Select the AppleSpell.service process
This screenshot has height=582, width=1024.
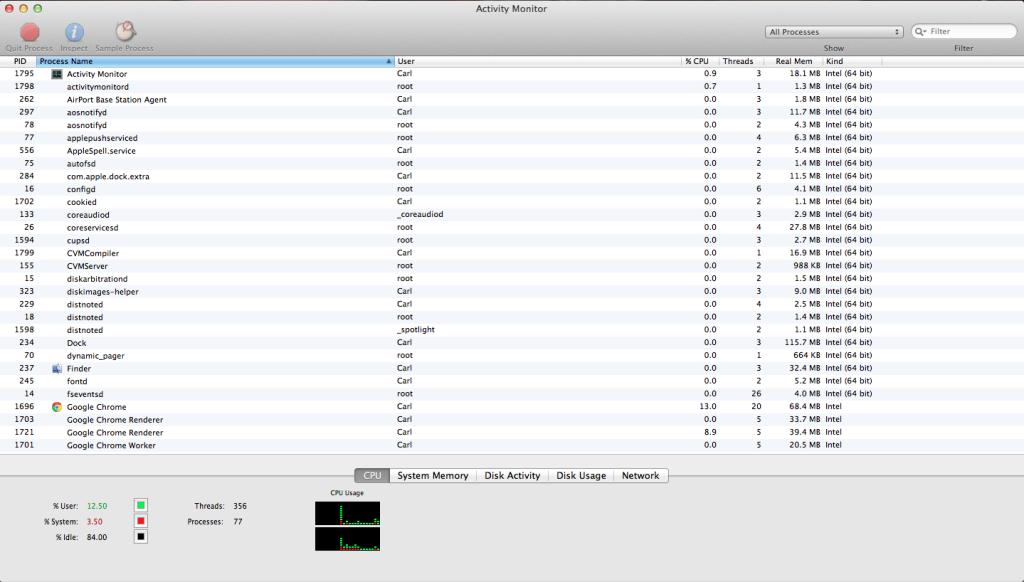(512, 150)
